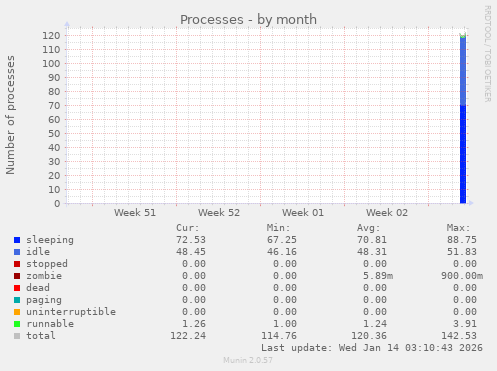Viewport: 497px width, 371px height.
Task: Click the 'Cur:' column header
Action: (188, 228)
